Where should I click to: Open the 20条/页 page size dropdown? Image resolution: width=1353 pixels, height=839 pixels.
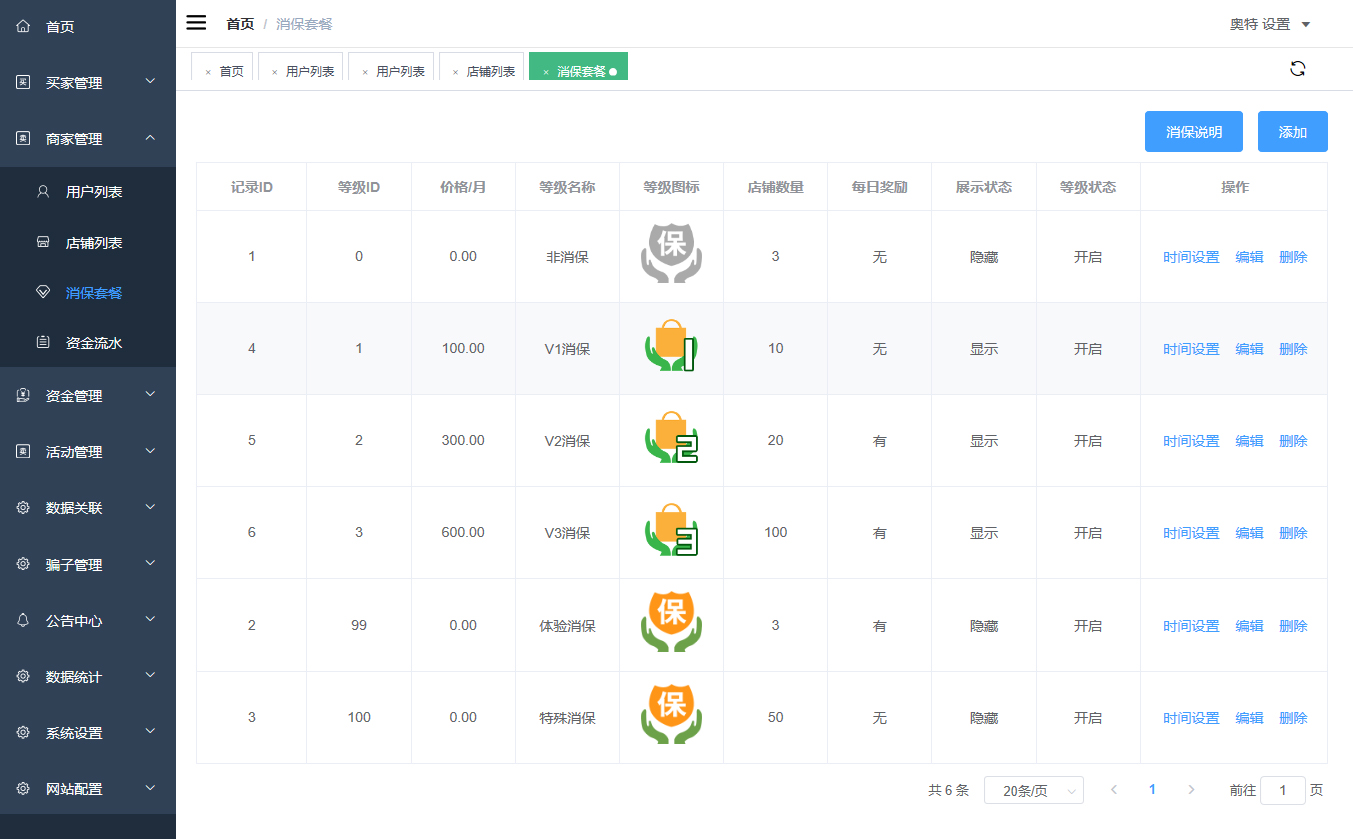[1033, 790]
